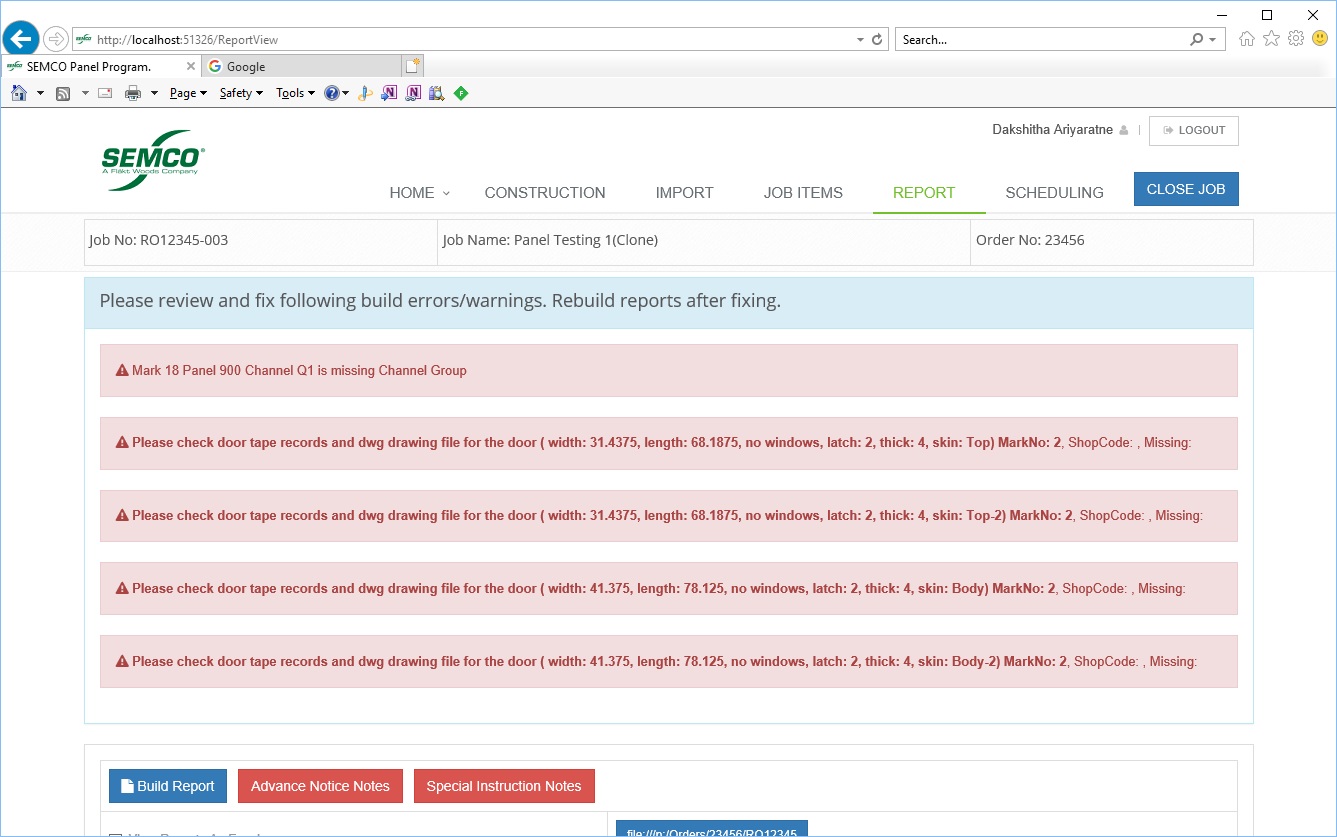Click the refresh page icon in address bar
1337x837 pixels.
point(877,40)
